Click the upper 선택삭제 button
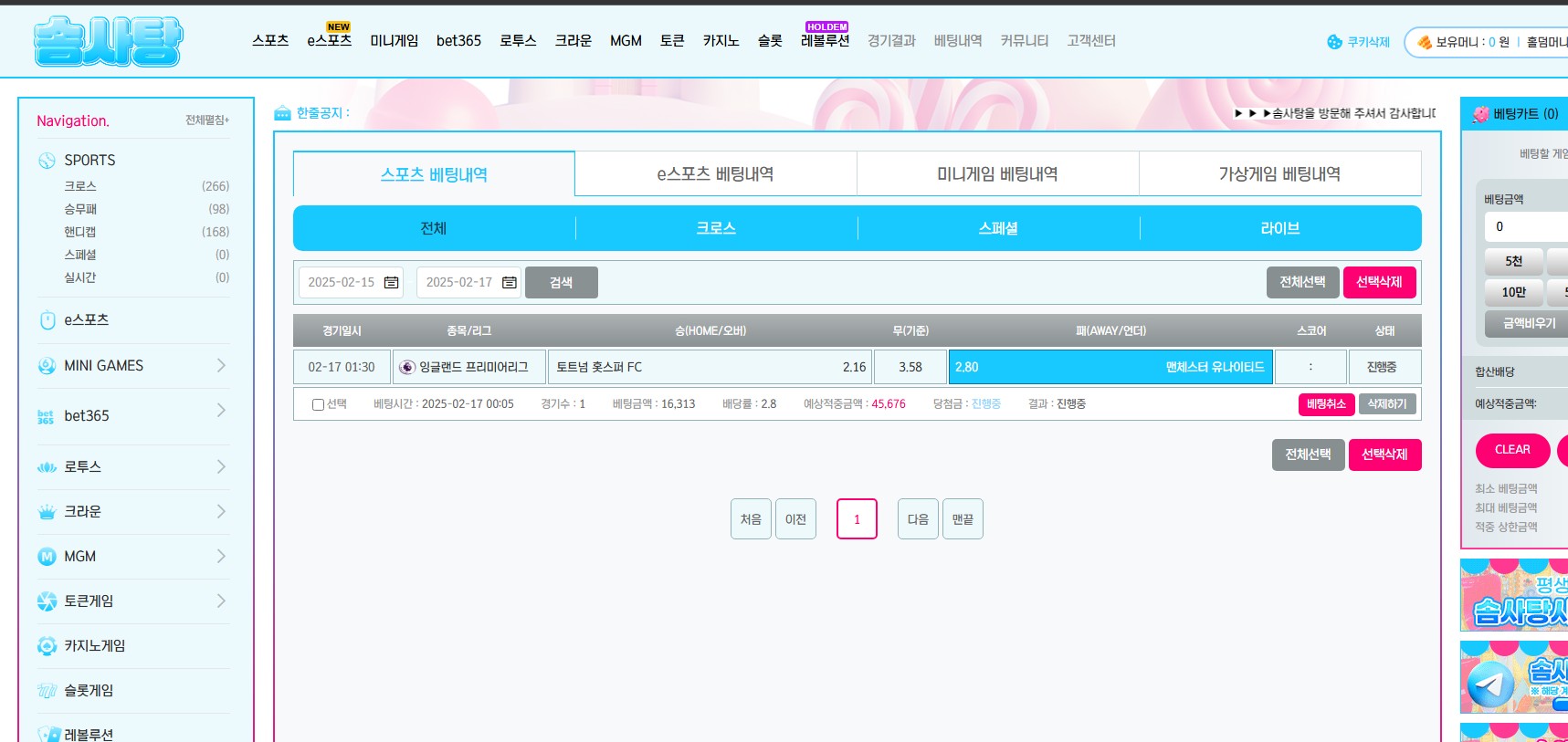The width and height of the screenshot is (1568, 742). coord(1380,283)
